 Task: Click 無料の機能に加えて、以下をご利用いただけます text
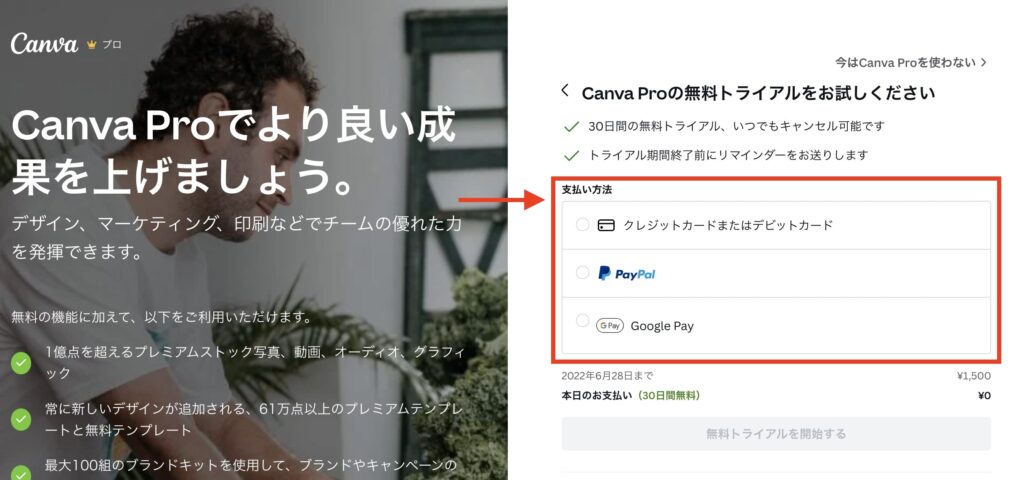(x=161, y=319)
